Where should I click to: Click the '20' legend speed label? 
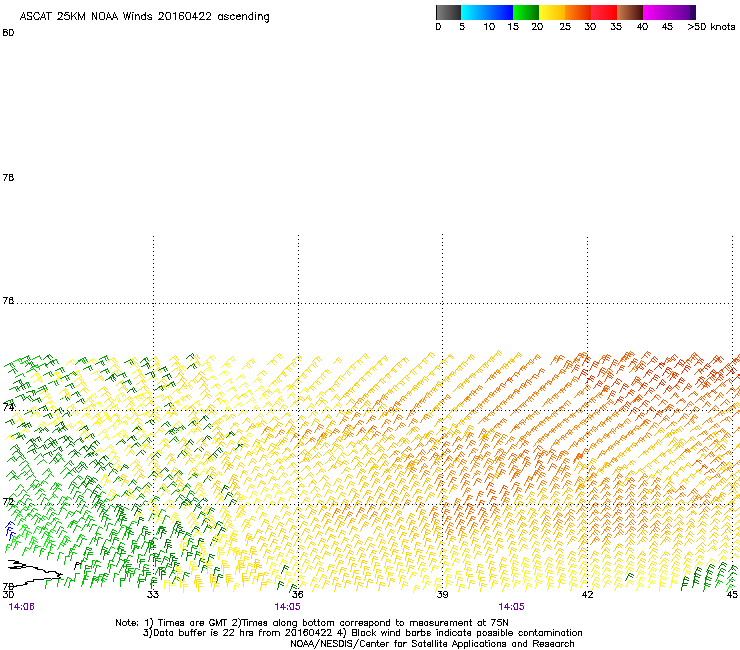[537, 27]
